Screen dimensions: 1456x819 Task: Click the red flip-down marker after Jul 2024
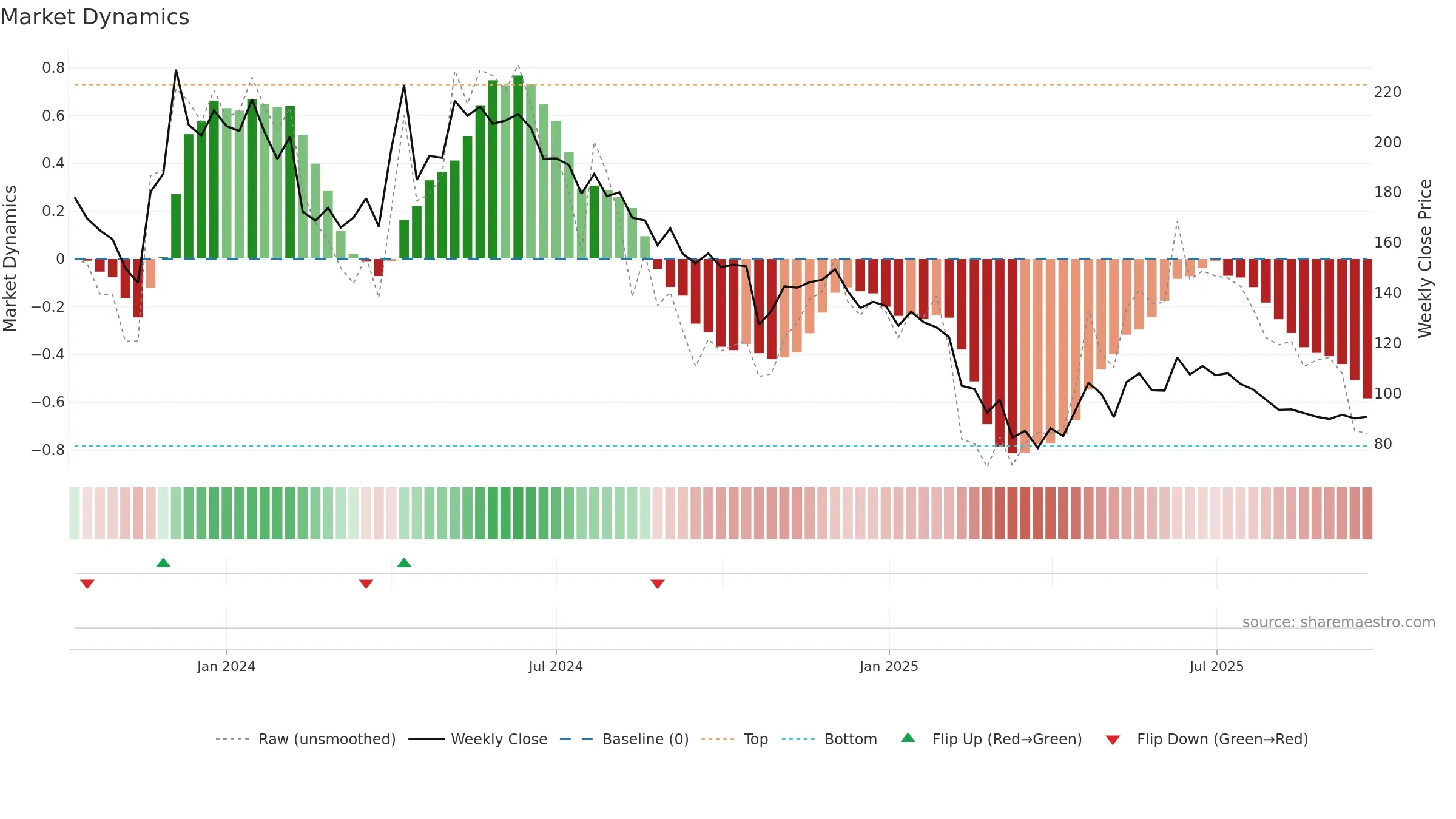658,584
